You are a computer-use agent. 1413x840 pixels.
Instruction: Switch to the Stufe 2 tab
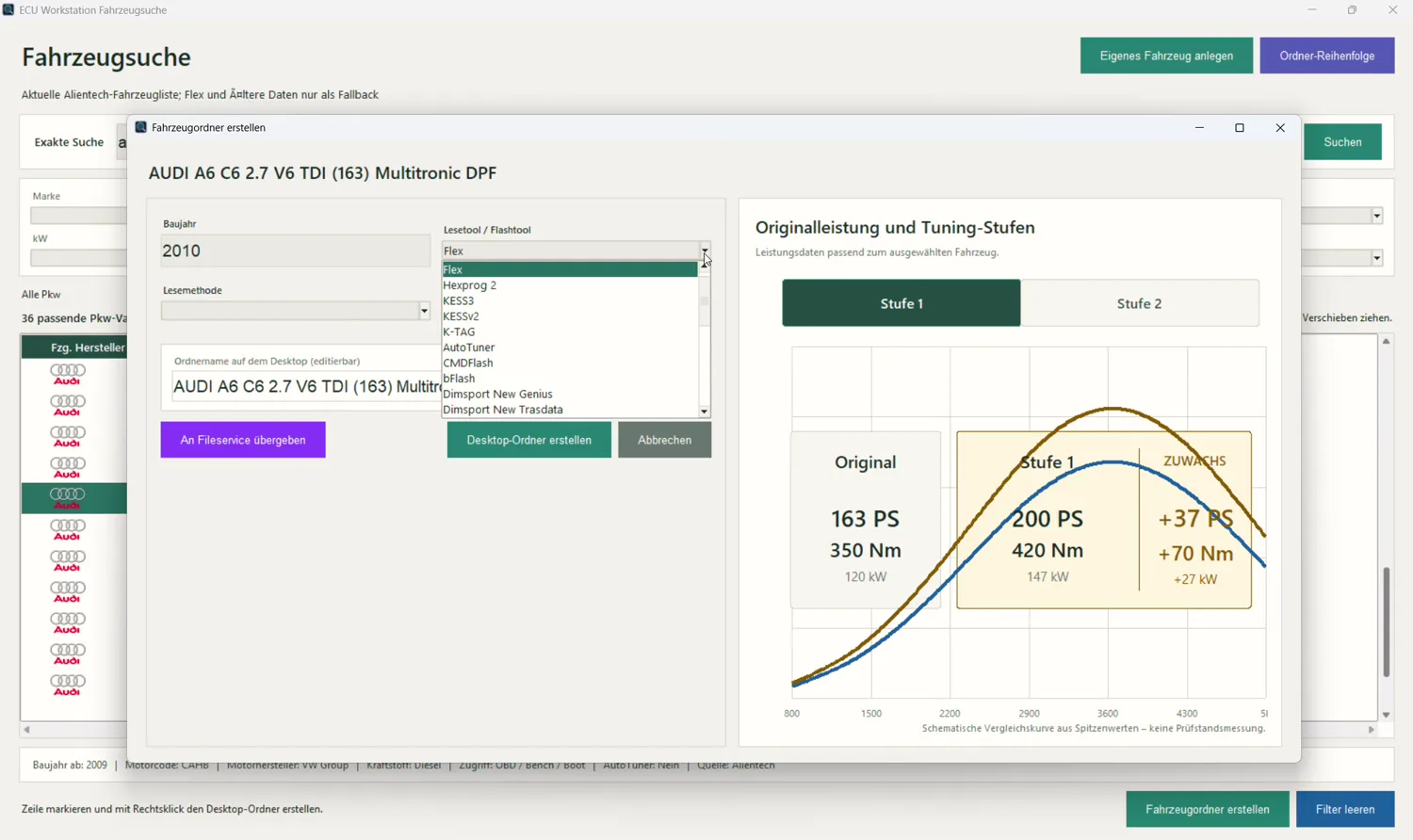pyautogui.click(x=1140, y=303)
